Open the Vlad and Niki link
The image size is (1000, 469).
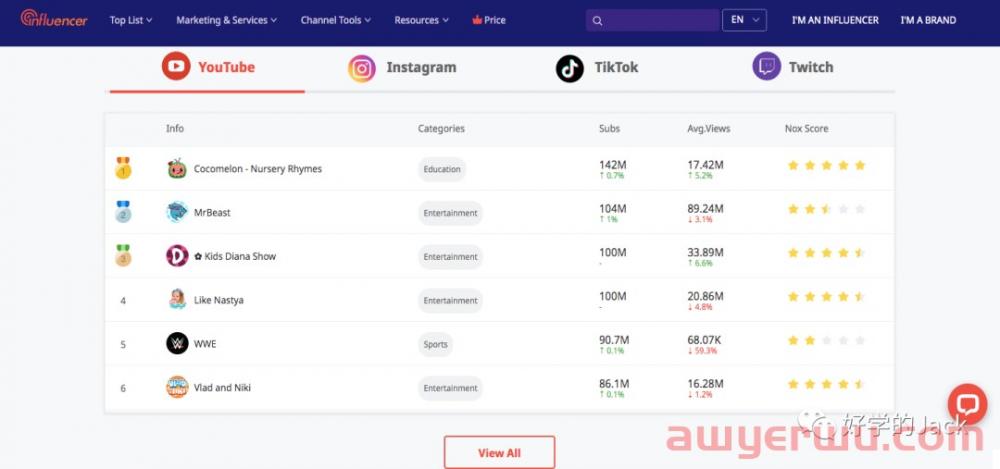click(222, 387)
